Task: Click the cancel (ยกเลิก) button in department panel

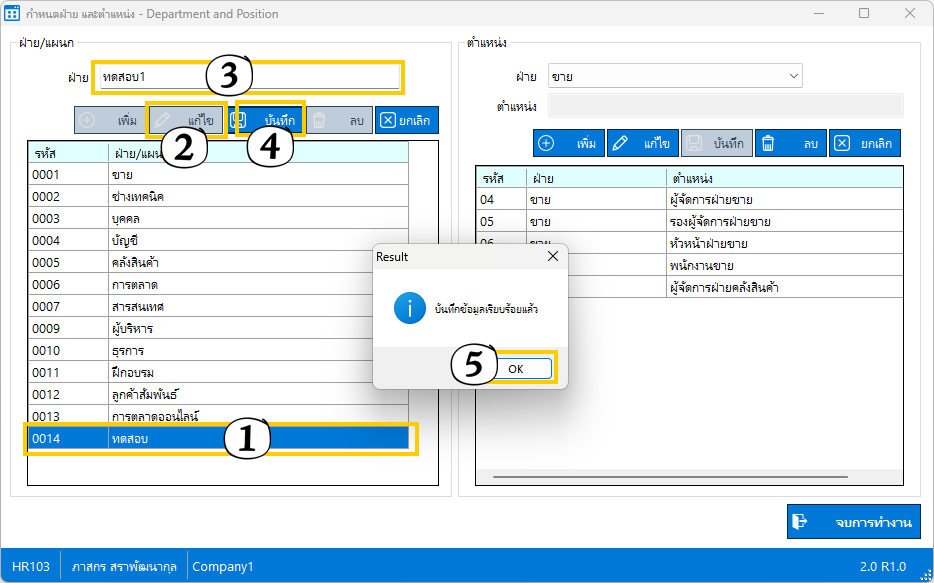Action: point(406,120)
